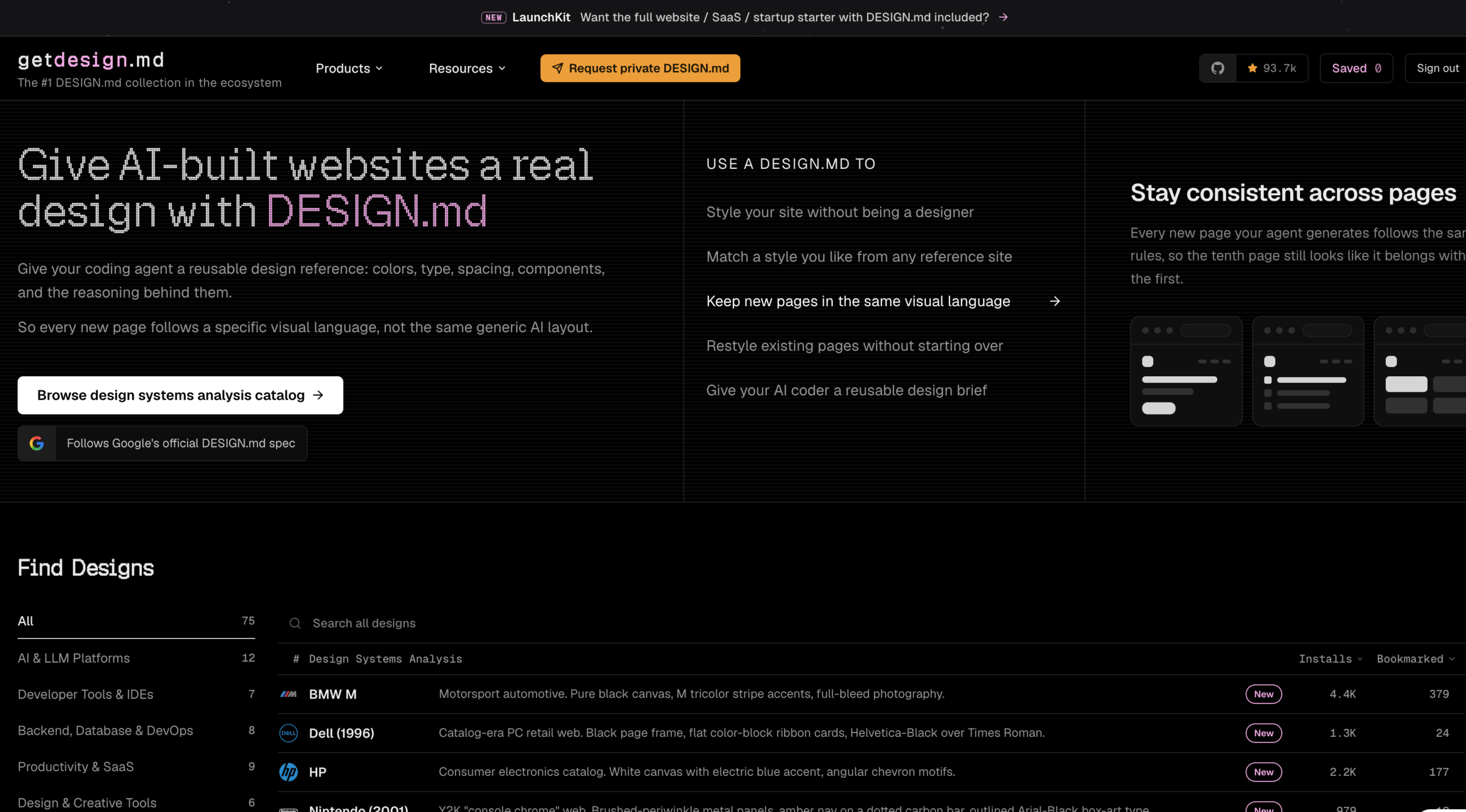The image size is (1466, 812).
Task: Click Dell bookmarked count 24
Action: point(1442,733)
